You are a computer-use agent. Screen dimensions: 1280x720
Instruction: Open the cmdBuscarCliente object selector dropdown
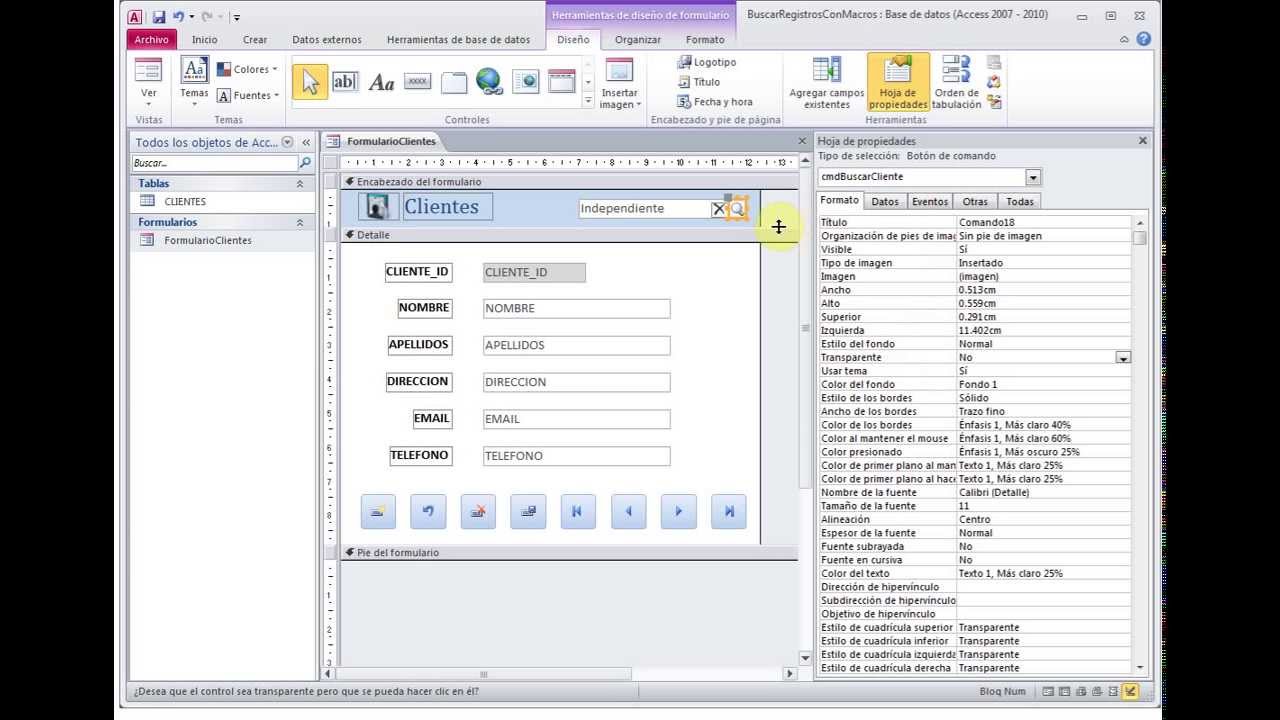pos(1033,177)
